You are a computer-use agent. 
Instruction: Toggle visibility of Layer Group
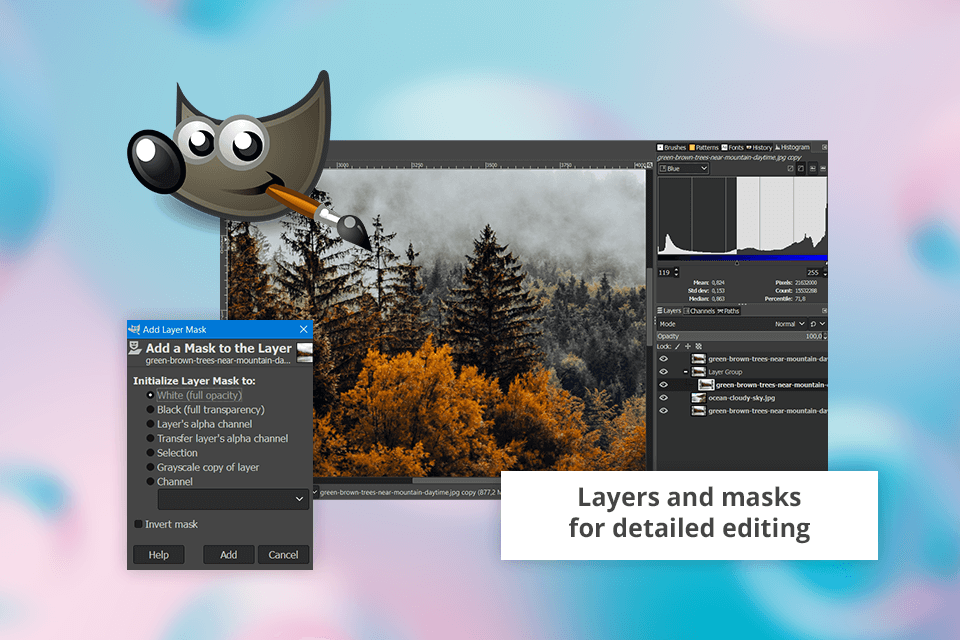(x=664, y=372)
